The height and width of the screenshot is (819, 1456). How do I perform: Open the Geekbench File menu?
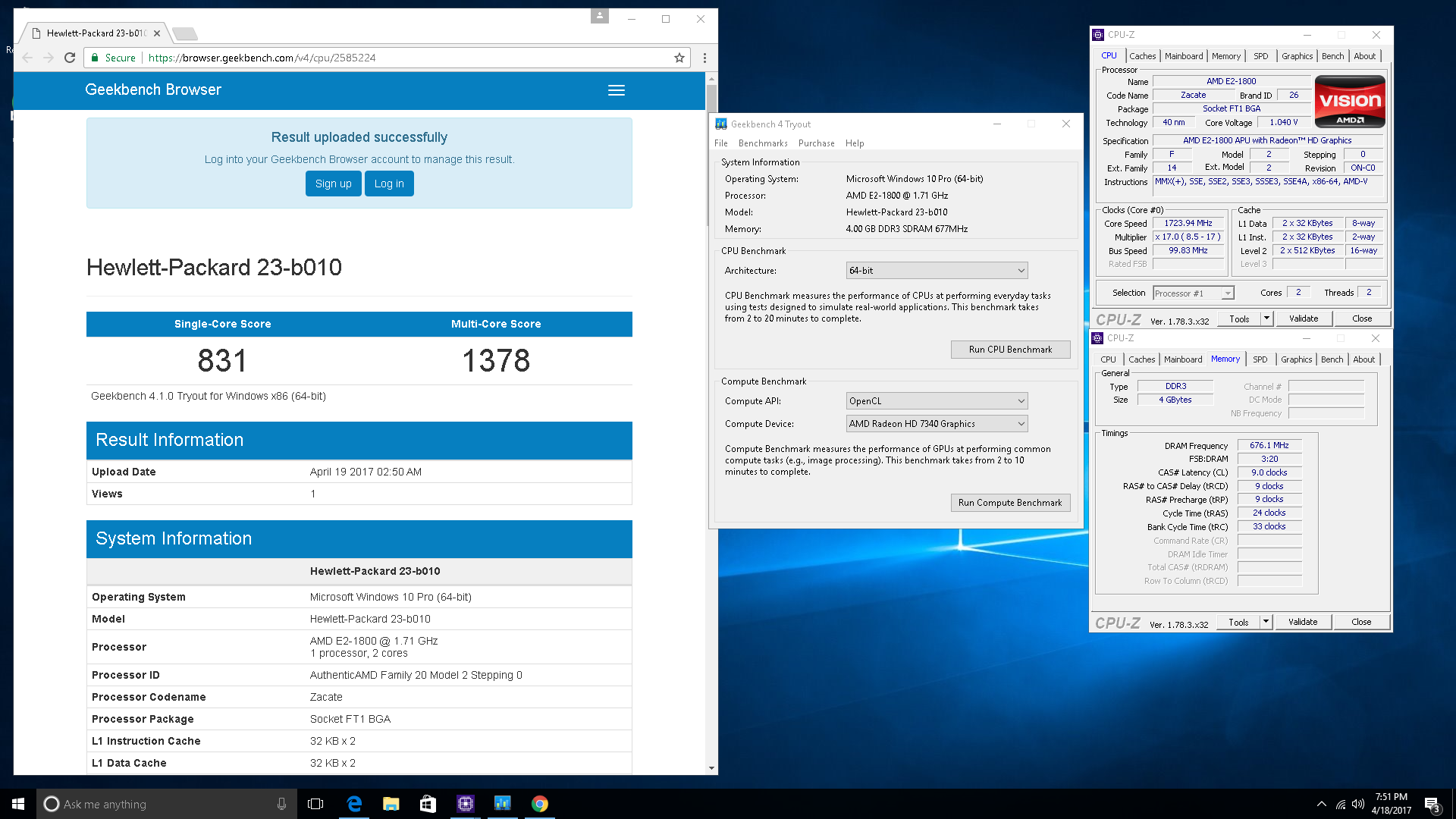coord(721,143)
